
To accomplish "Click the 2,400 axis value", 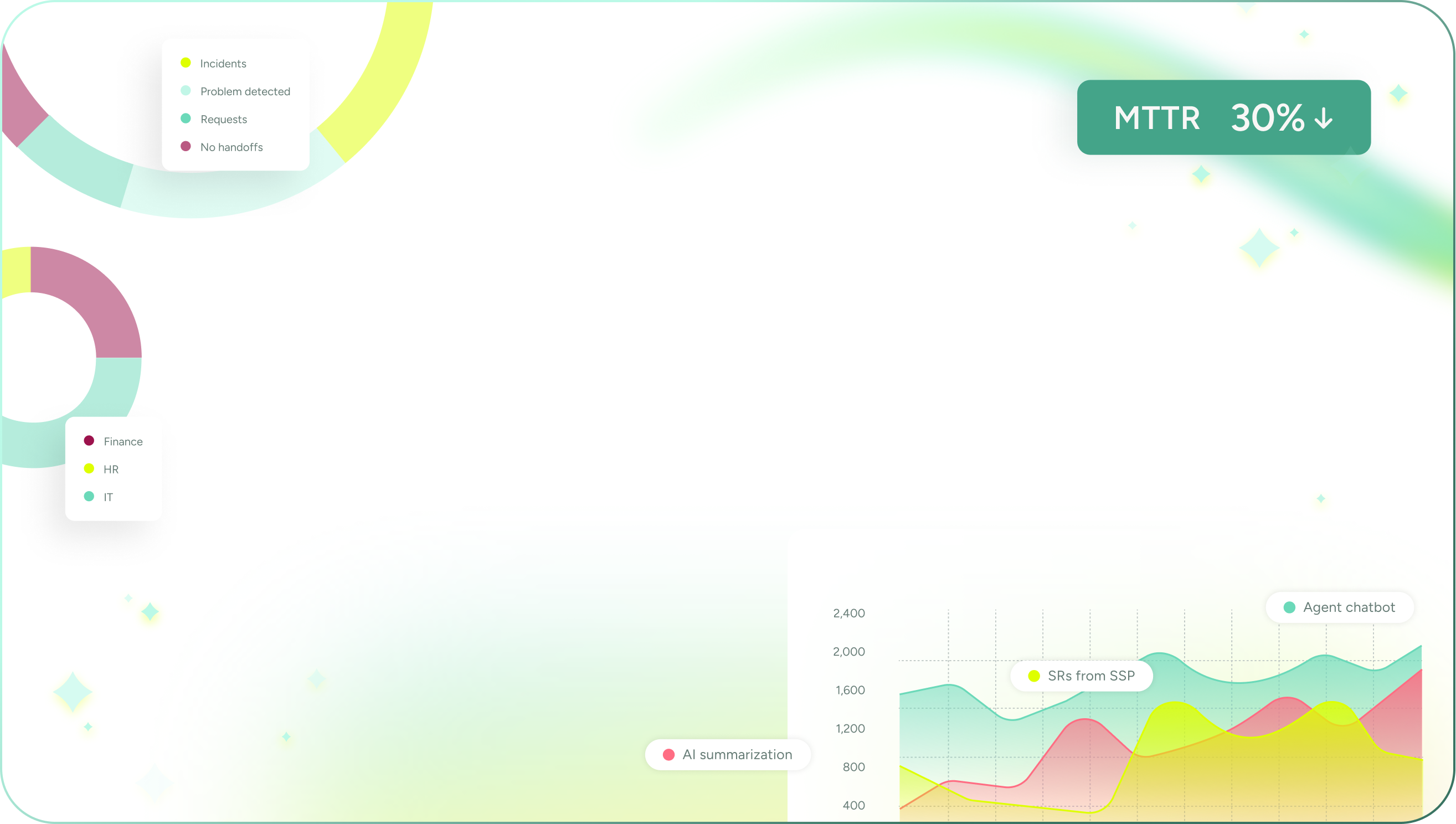I will tap(849, 613).
